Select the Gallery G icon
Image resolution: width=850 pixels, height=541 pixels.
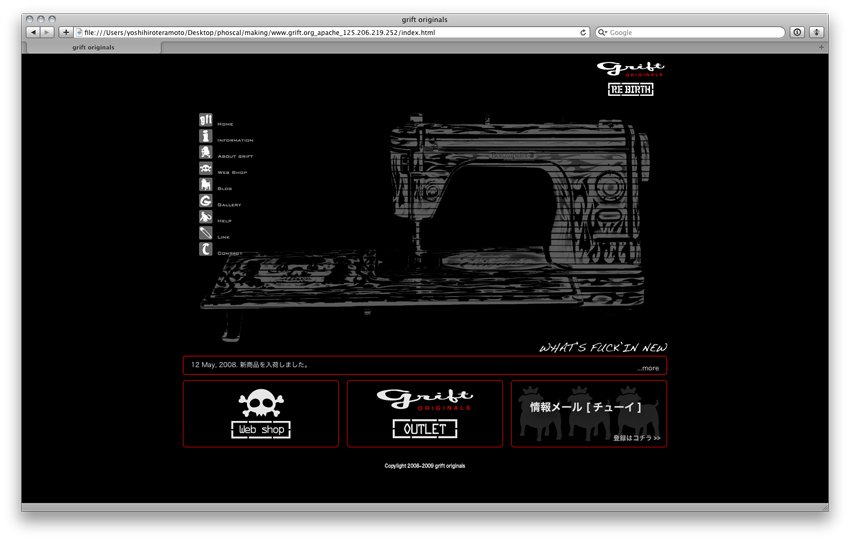pos(206,201)
